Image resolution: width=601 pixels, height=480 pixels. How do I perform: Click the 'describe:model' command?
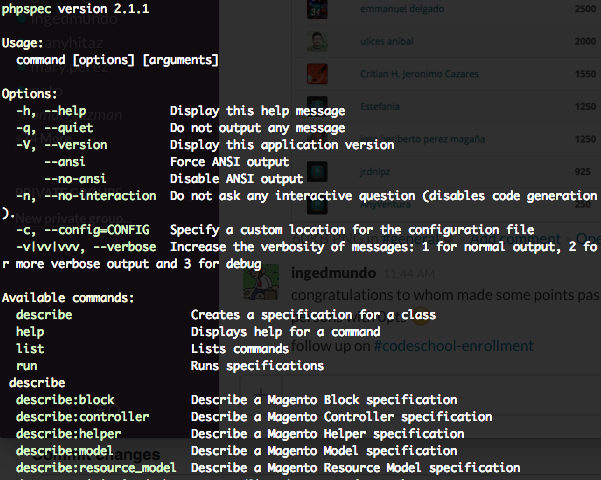65,451
